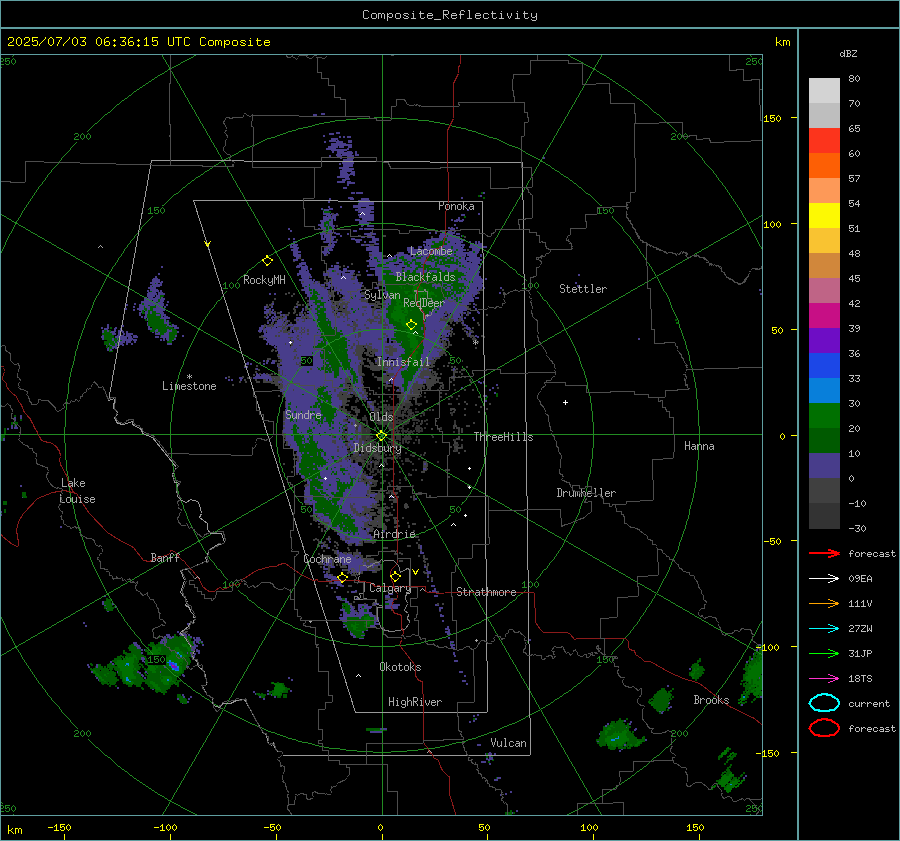The image size is (900, 841).
Task: Click the Okotoks city label
Action: [x=400, y=667]
